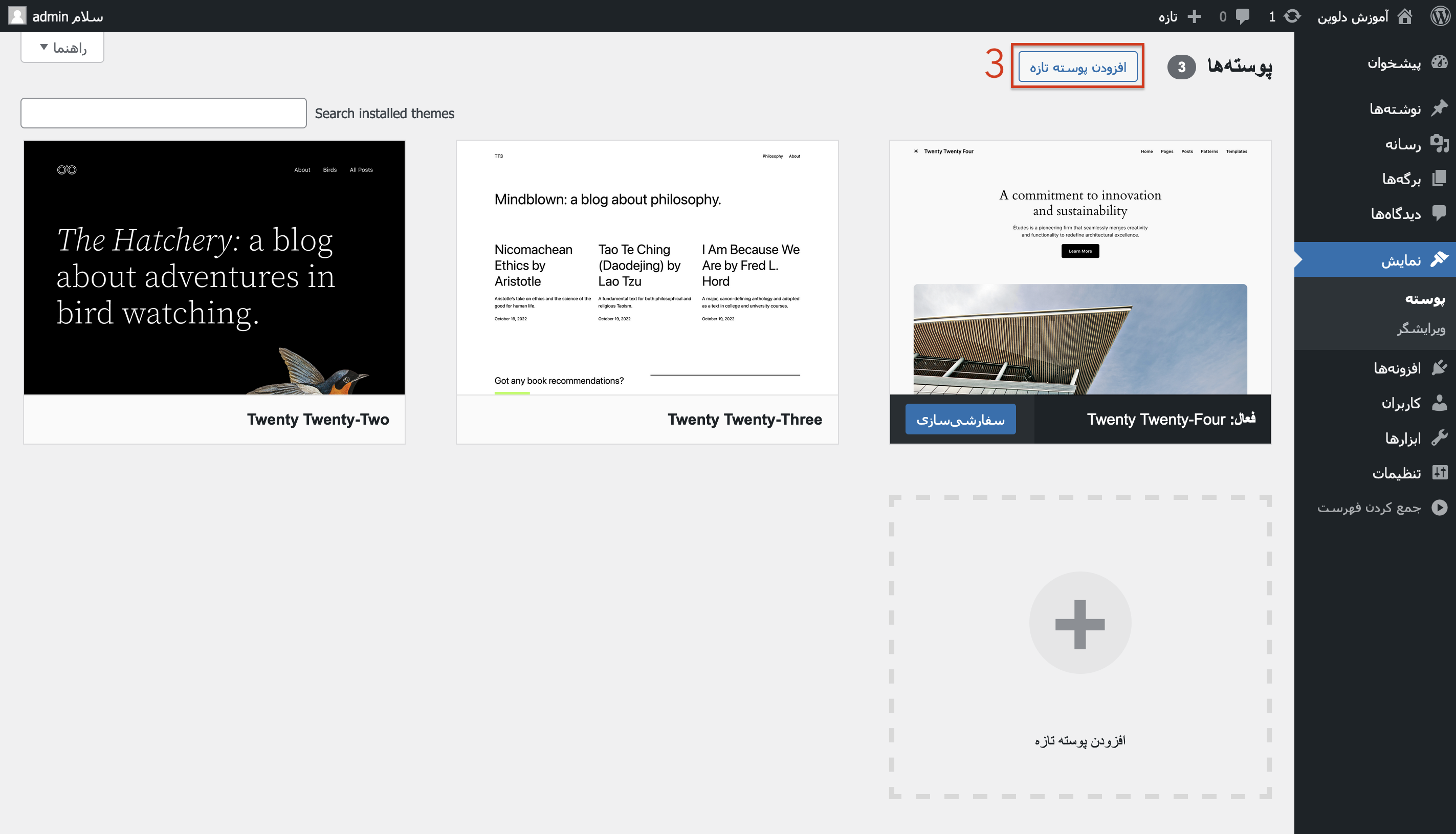
Task: Click the افزودن پوسته تازه label in dashed box
Action: (1080, 741)
